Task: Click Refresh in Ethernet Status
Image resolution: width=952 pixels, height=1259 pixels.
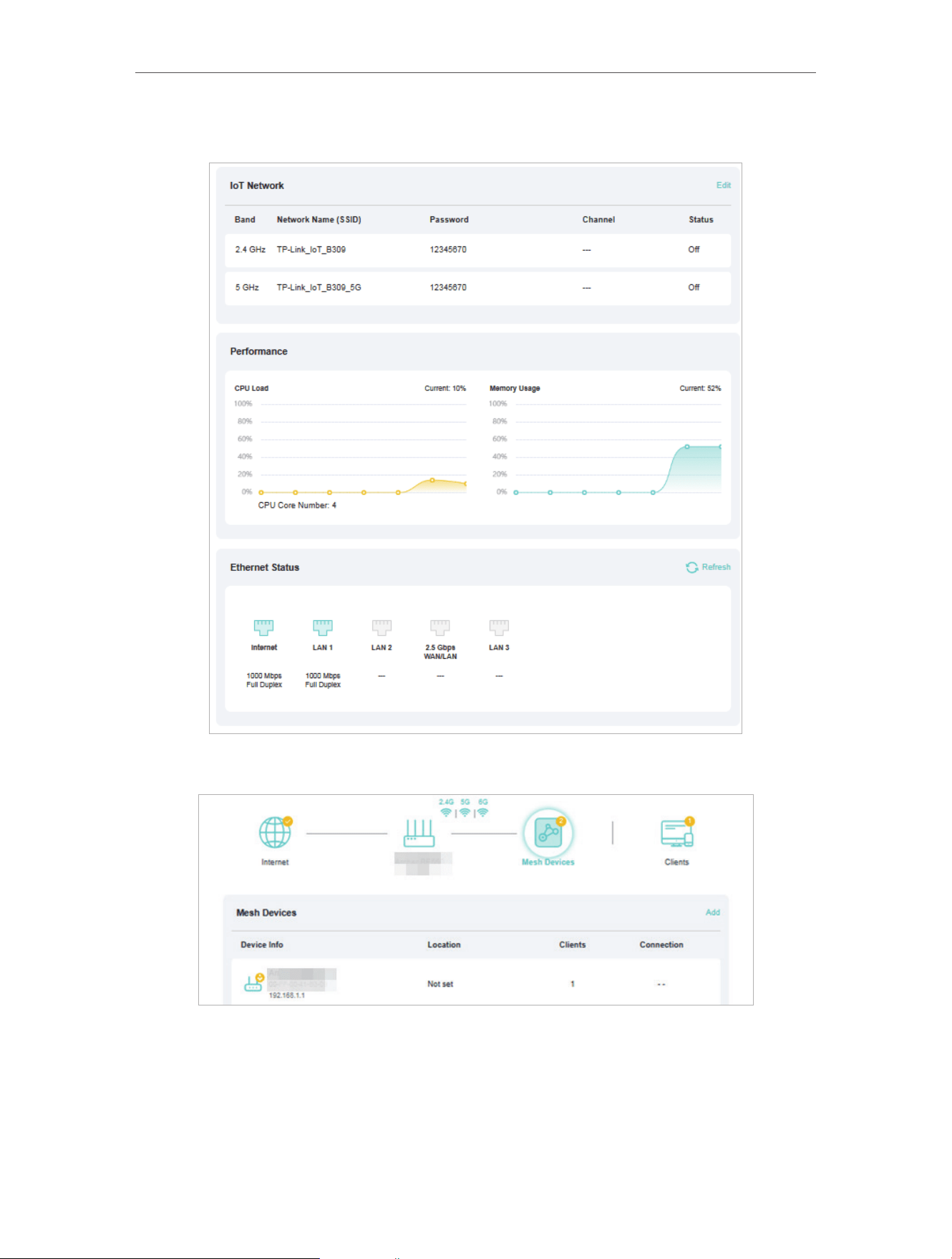Action: point(716,566)
